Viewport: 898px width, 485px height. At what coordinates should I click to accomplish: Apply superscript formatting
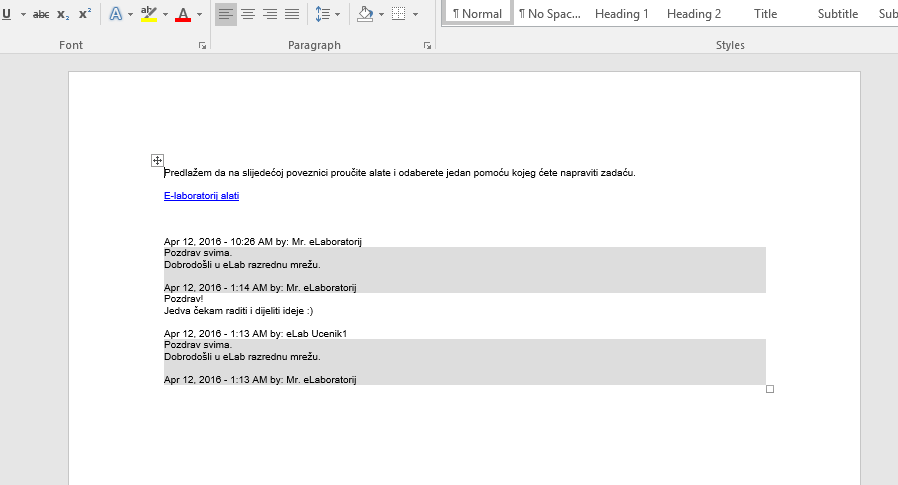click(85, 14)
